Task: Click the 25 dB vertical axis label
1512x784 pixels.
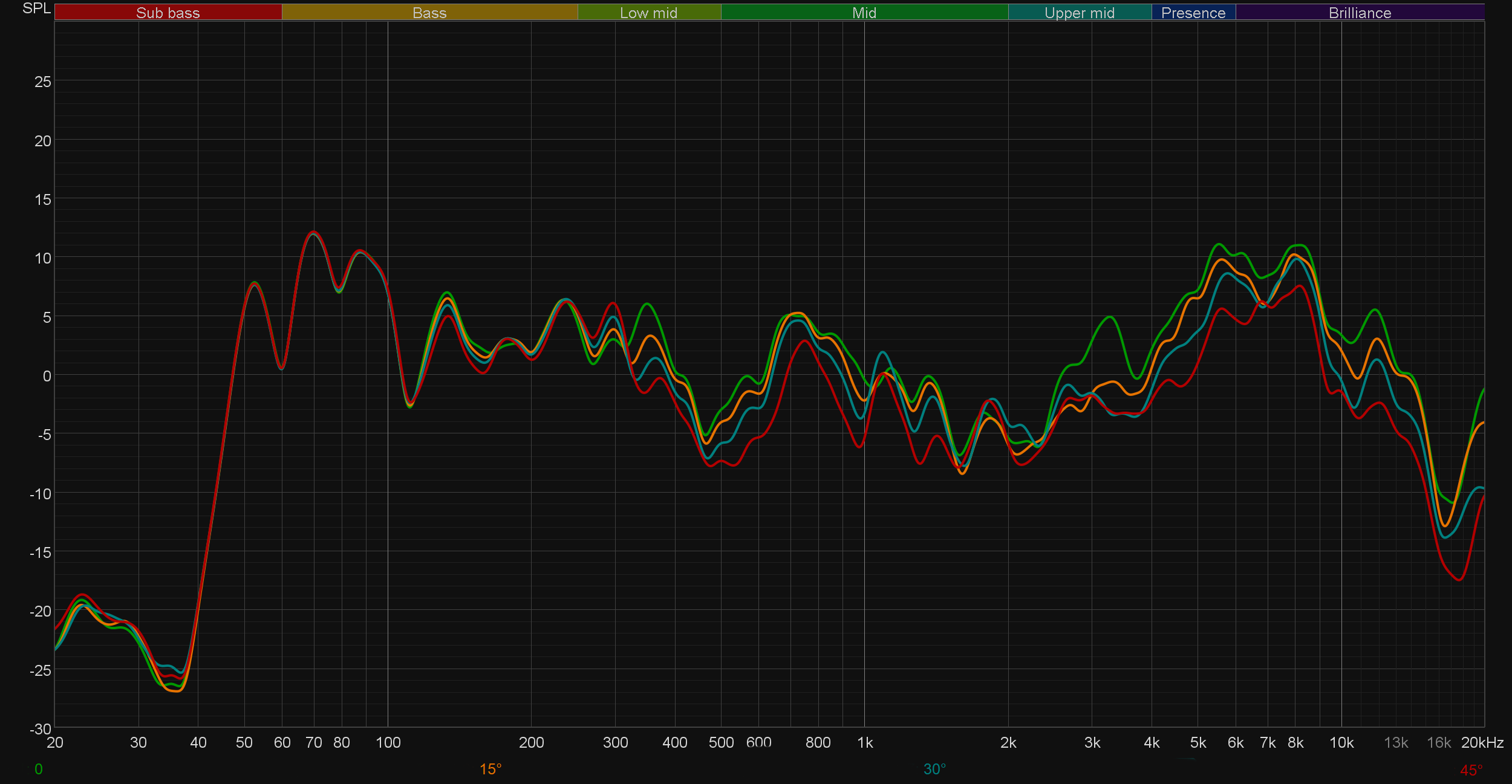Action: 43,82
